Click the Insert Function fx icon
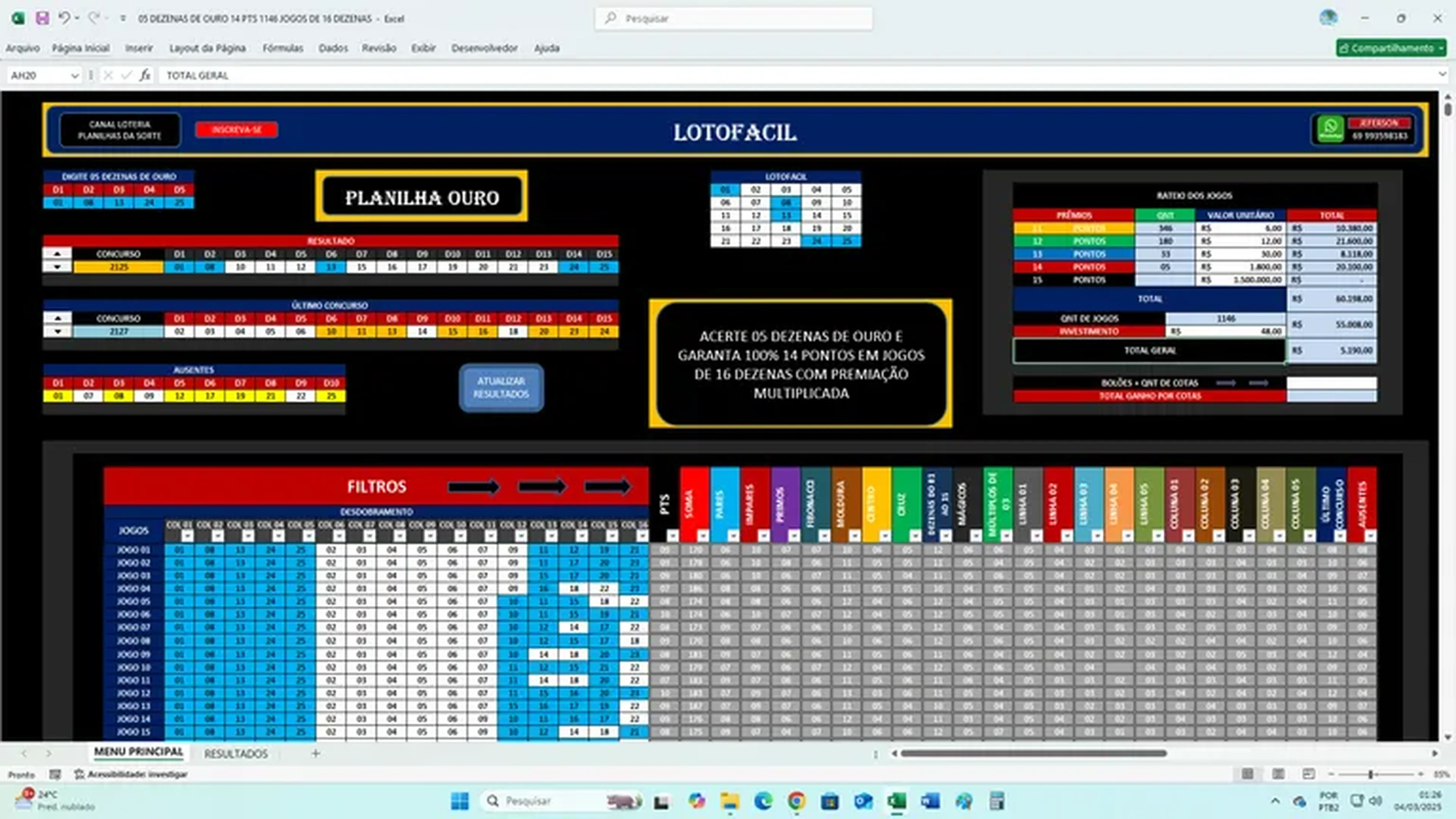1456x819 pixels. pyautogui.click(x=145, y=75)
